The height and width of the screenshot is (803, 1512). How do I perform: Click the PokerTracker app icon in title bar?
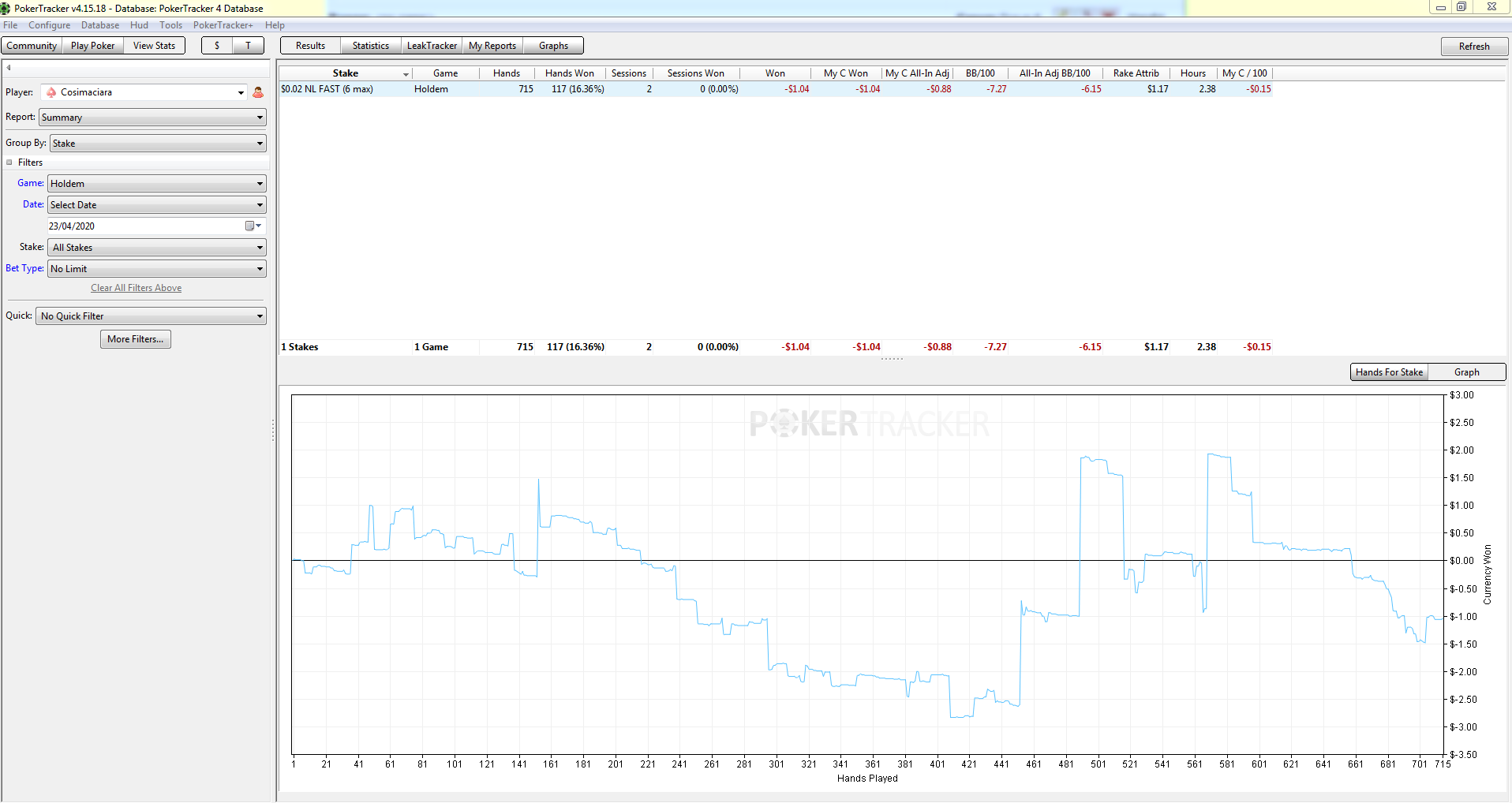tap(6, 8)
